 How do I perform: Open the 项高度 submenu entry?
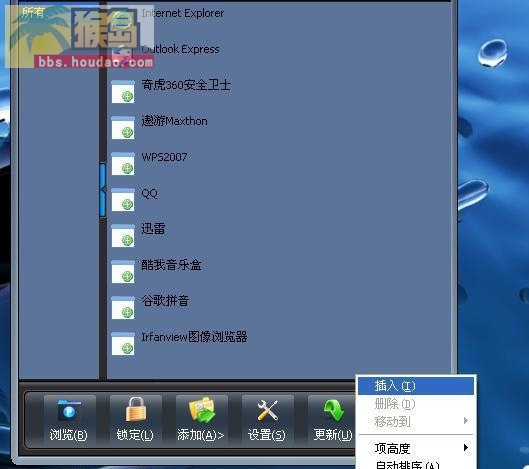416,448
